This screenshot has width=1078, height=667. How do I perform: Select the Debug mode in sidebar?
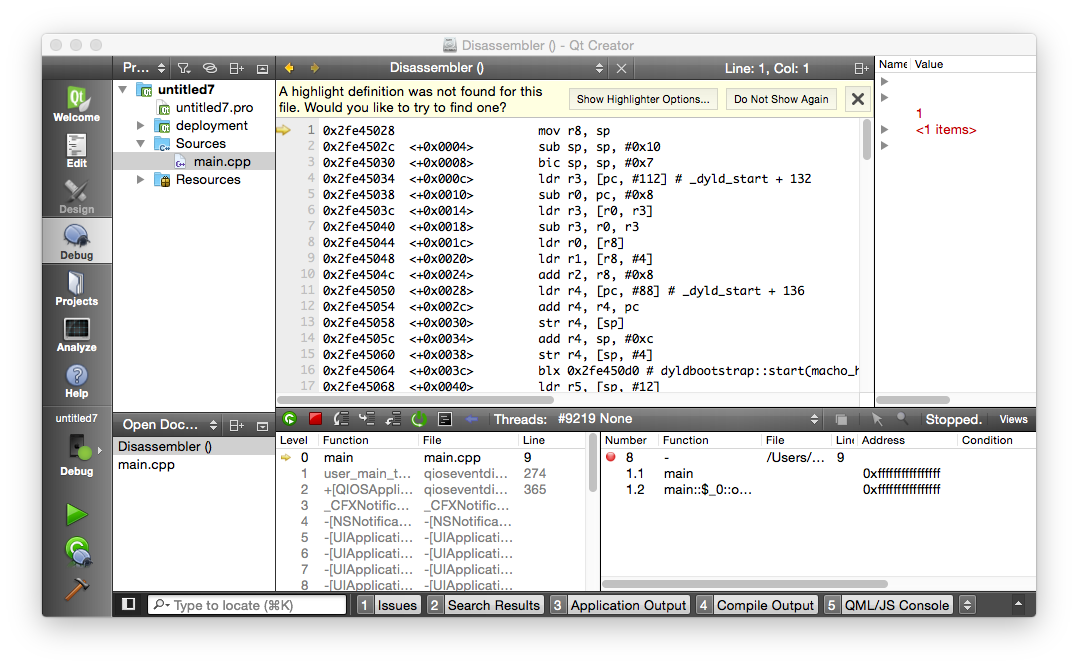[x=76, y=241]
